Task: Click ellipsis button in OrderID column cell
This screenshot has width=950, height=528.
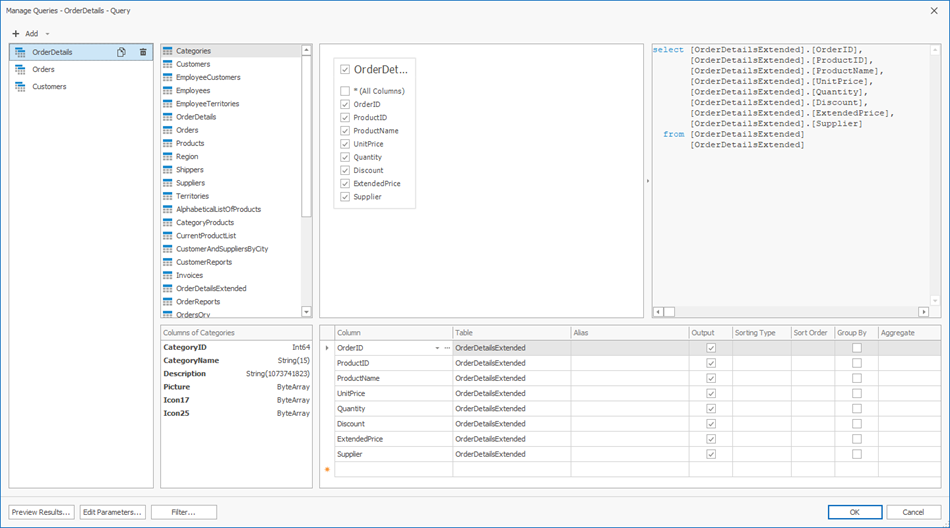Action: pyautogui.click(x=447, y=348)
